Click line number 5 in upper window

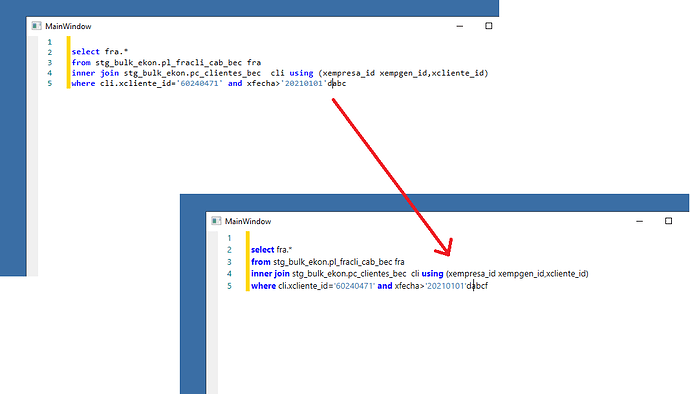click(x=50, y=83)
